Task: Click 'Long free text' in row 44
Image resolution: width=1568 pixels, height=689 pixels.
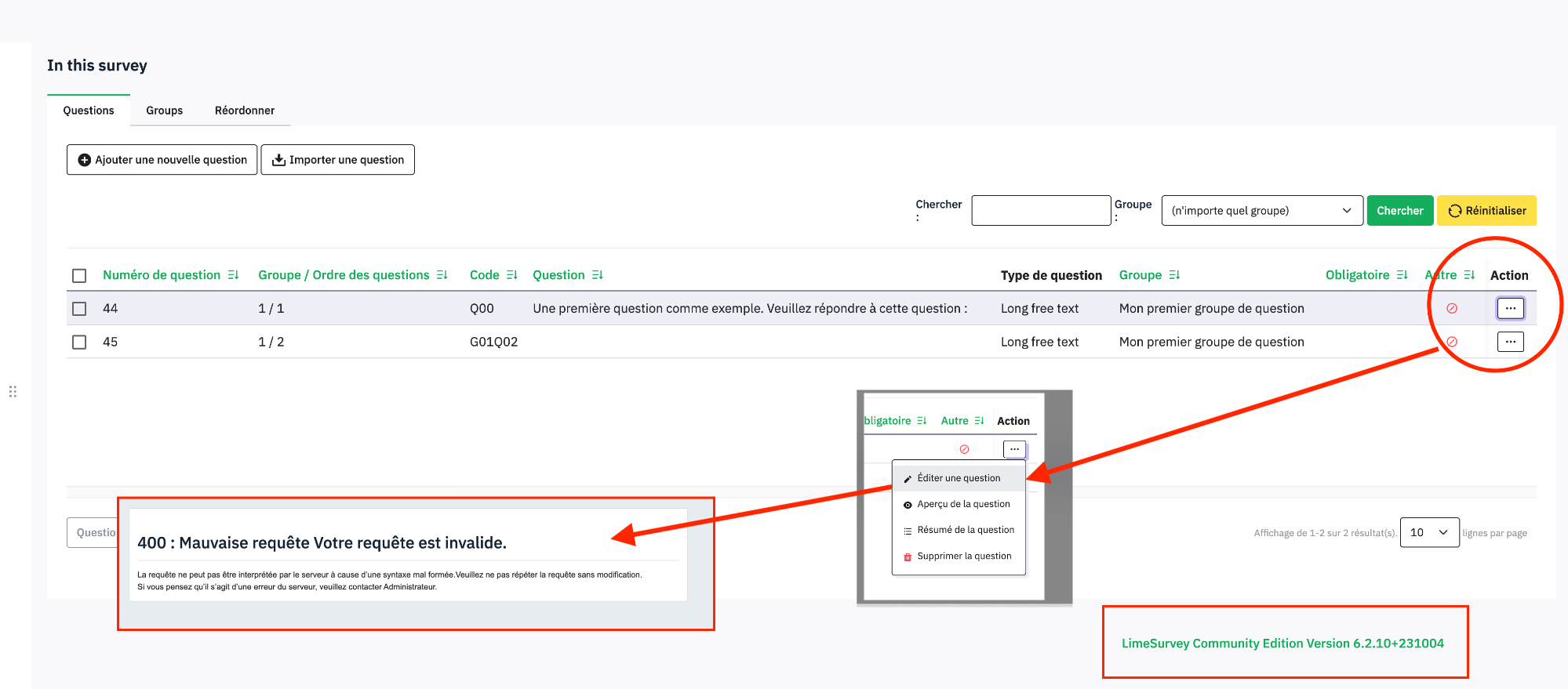Action: click(1039, 309)
